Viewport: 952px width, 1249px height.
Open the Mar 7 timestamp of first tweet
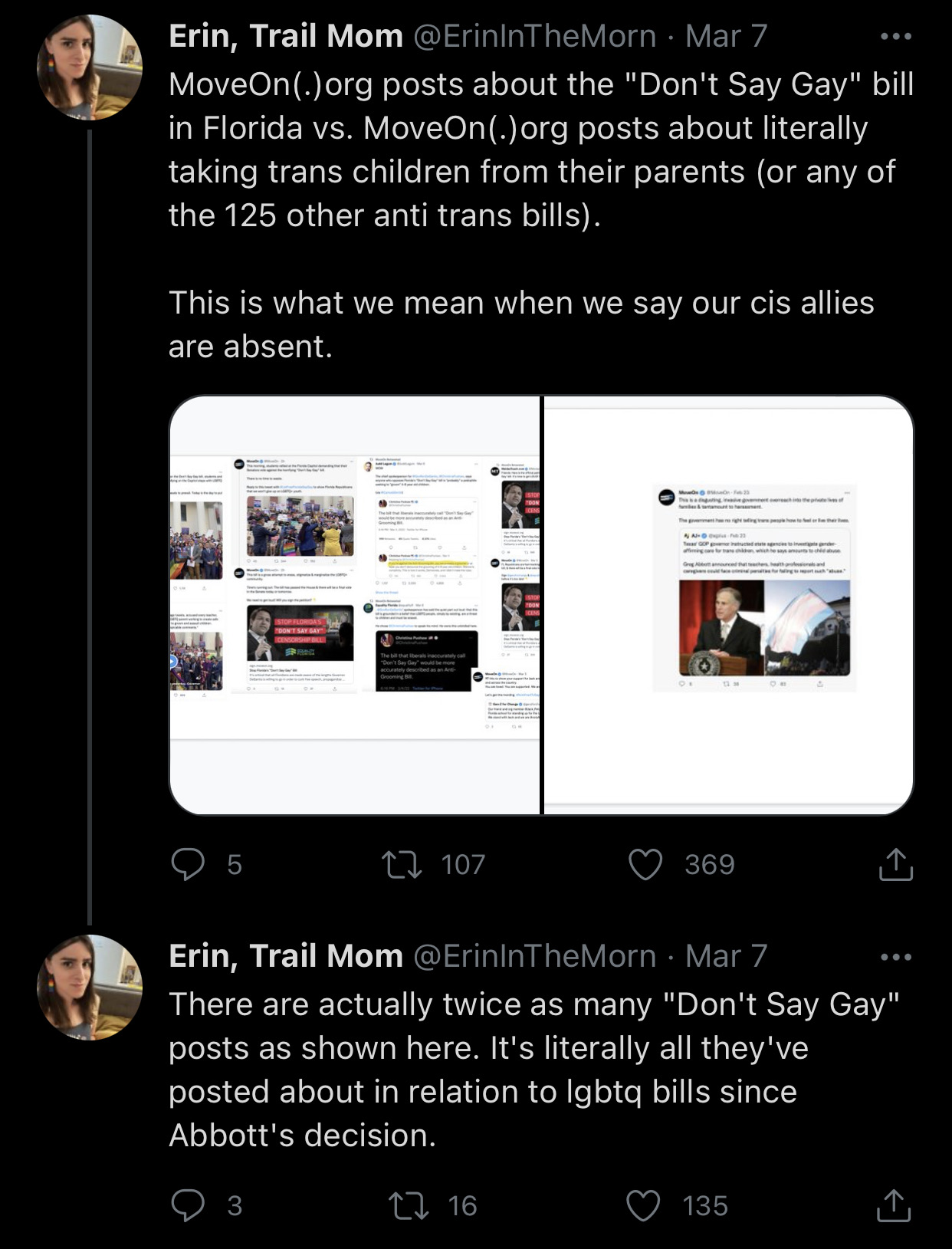(x=726, y=36)
